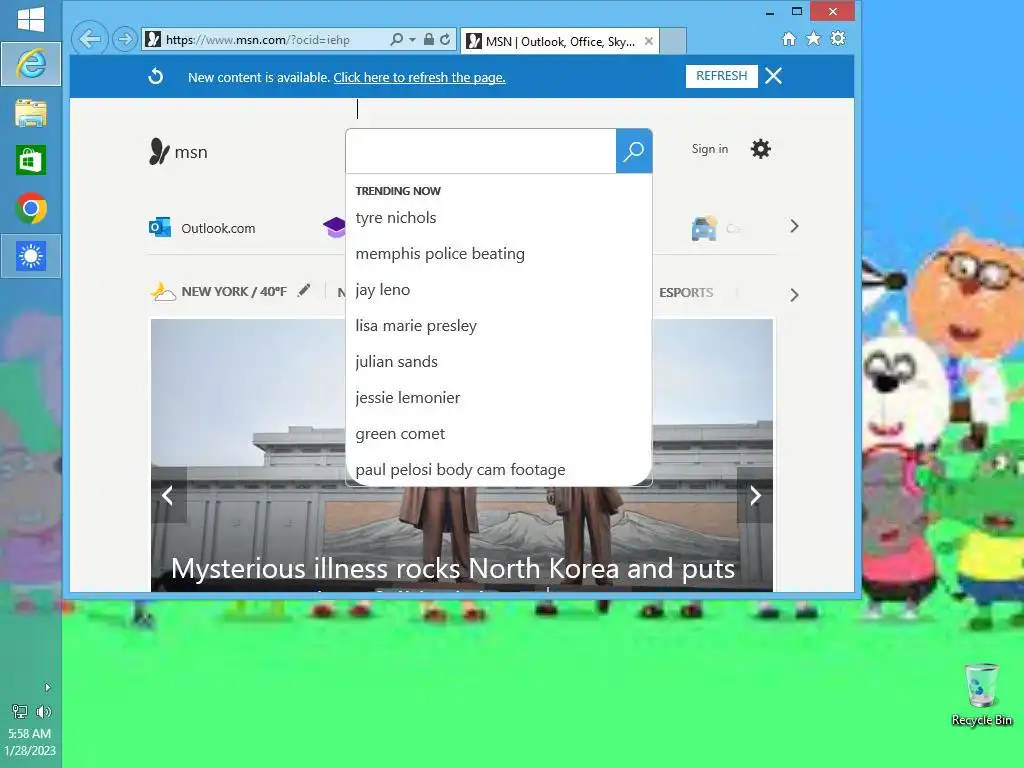
Task: Open favorites star icon
Action: coord(813,39)
